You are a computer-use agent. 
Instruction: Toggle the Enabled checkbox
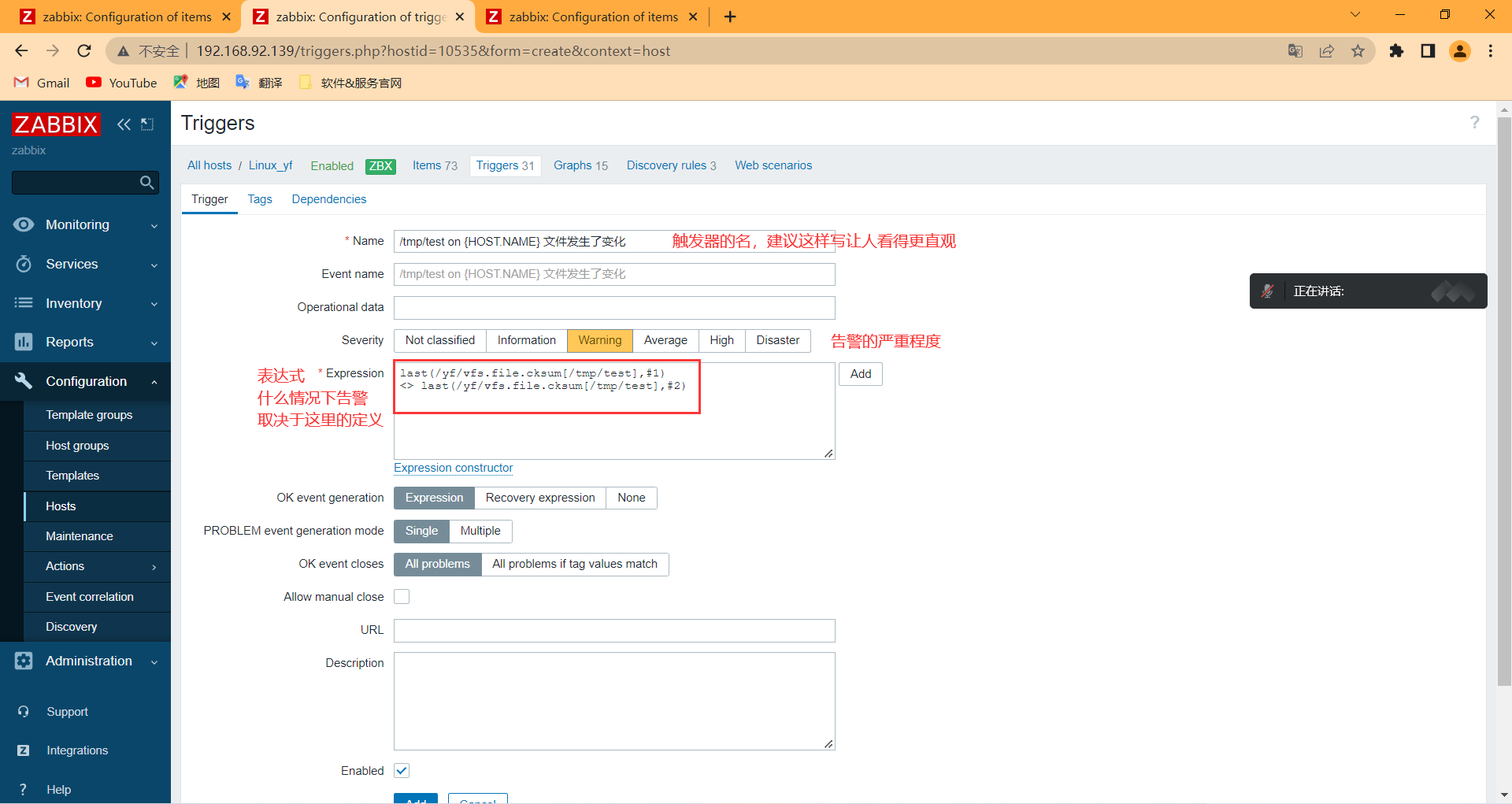pos(402,771)
